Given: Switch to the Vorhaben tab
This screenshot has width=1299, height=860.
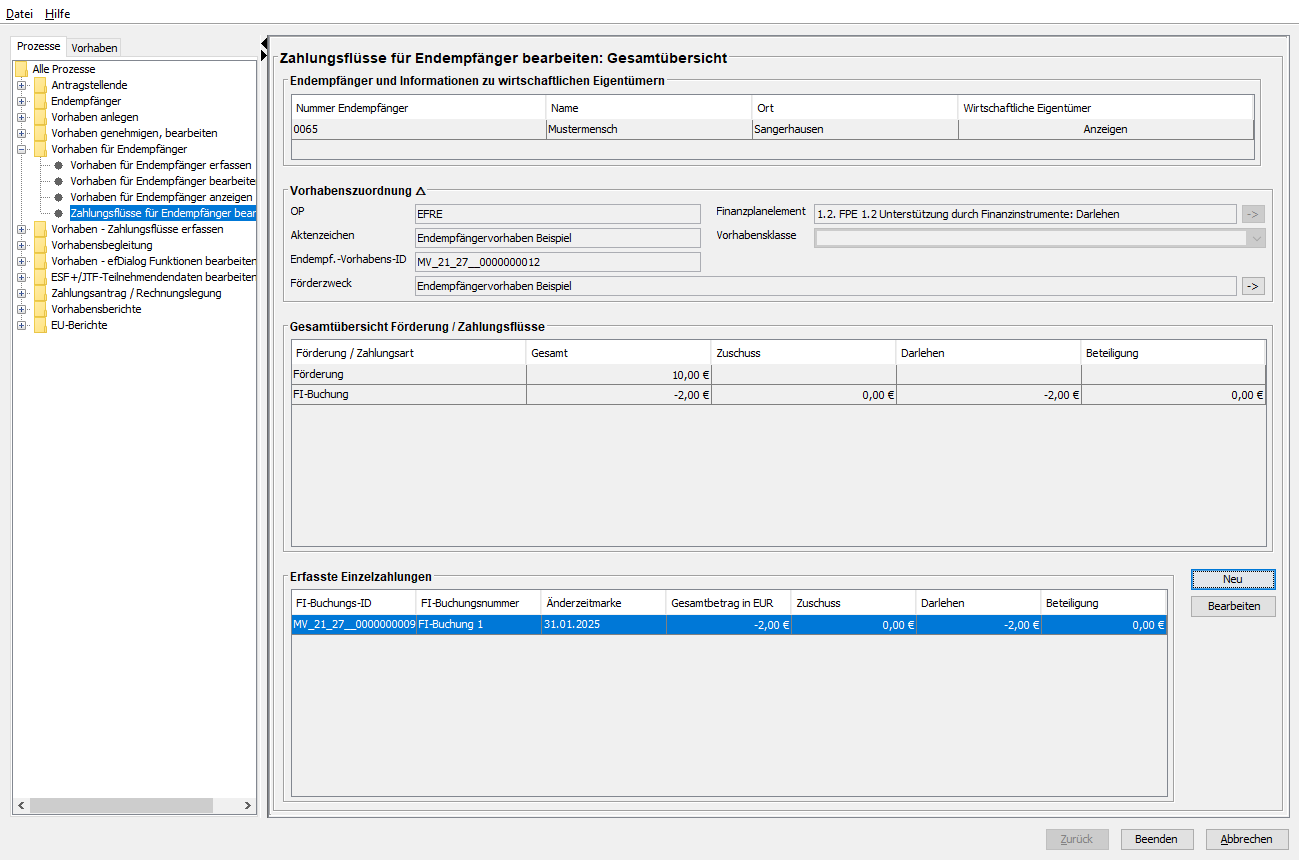Looking at the screenshot, I should (94, 48).
